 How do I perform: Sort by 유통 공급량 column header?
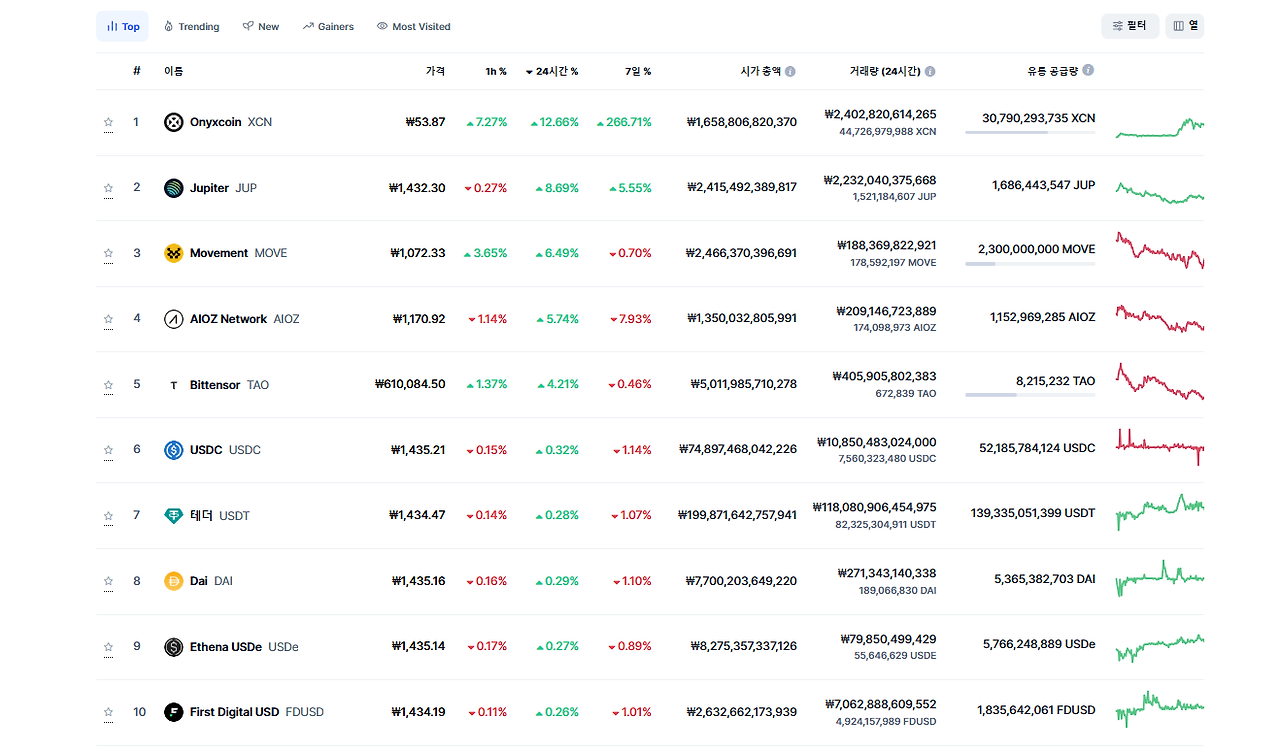point(1053,71)
